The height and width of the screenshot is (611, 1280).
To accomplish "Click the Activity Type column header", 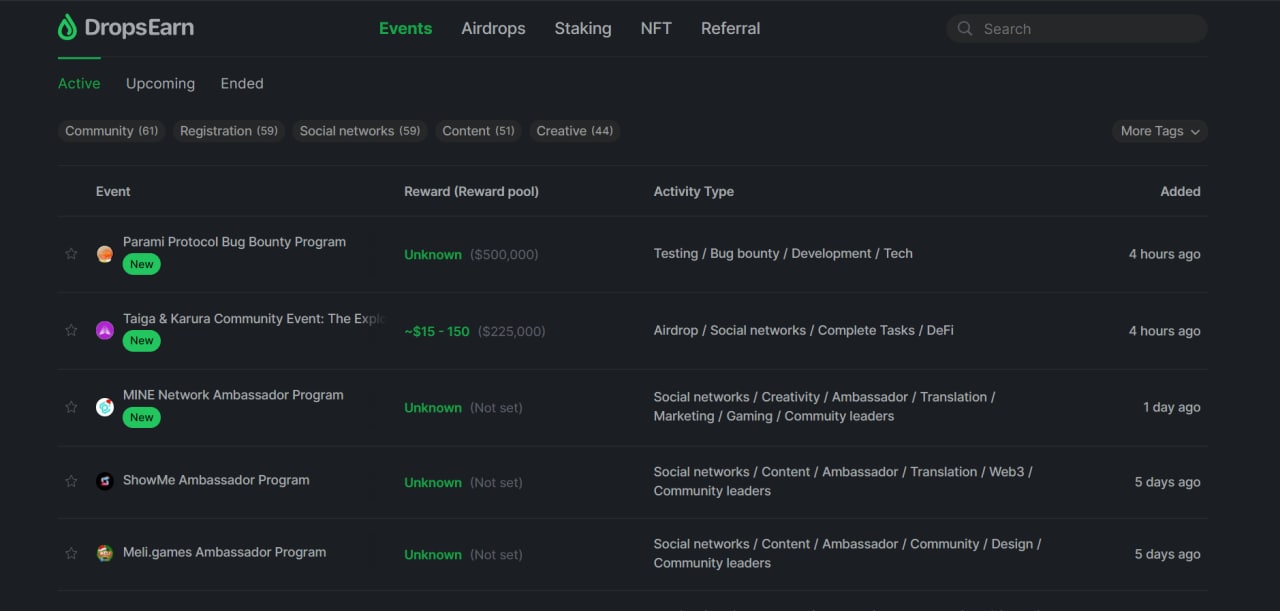I will (694, 191).
